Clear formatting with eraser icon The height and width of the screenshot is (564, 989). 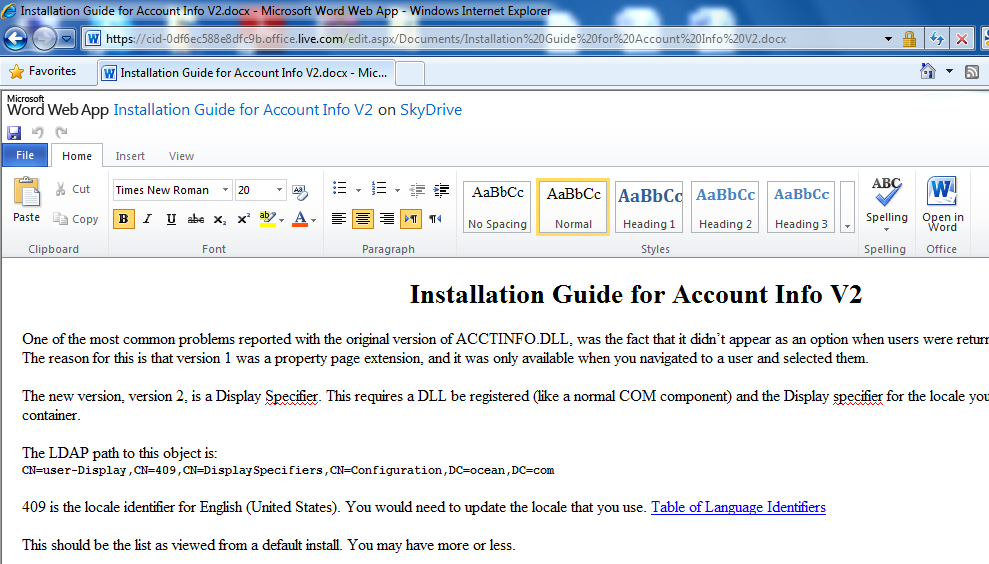pos(300,191)
